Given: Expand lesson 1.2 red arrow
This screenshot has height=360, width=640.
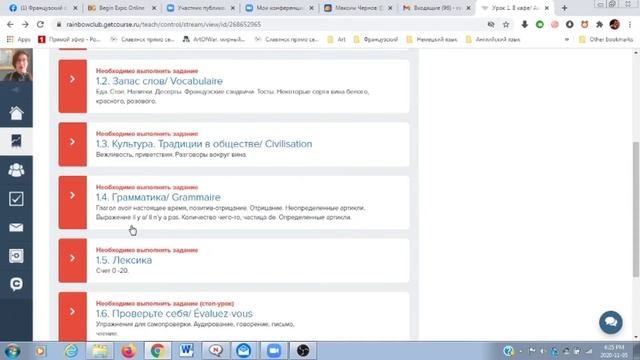Looking at the screenshot, I should (72, 86).
